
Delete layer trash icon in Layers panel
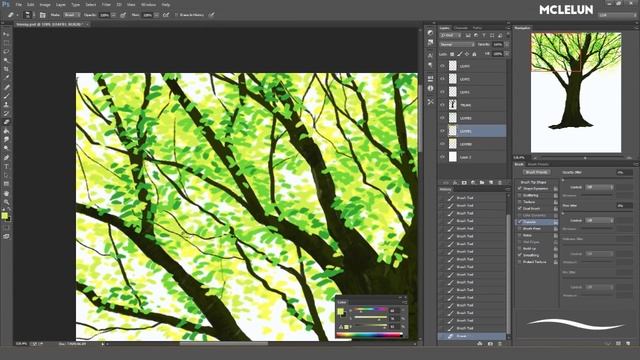pos(500,182)
